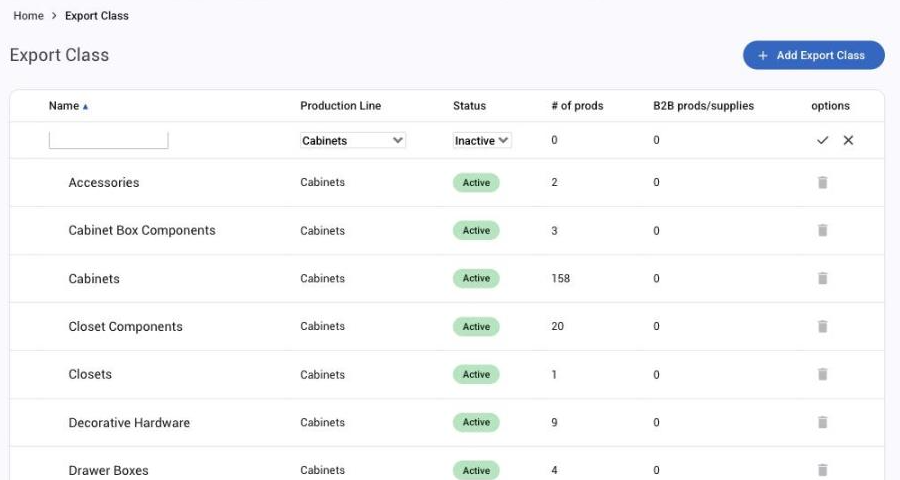Click the Name sort arrow icon

pos(86,107)
